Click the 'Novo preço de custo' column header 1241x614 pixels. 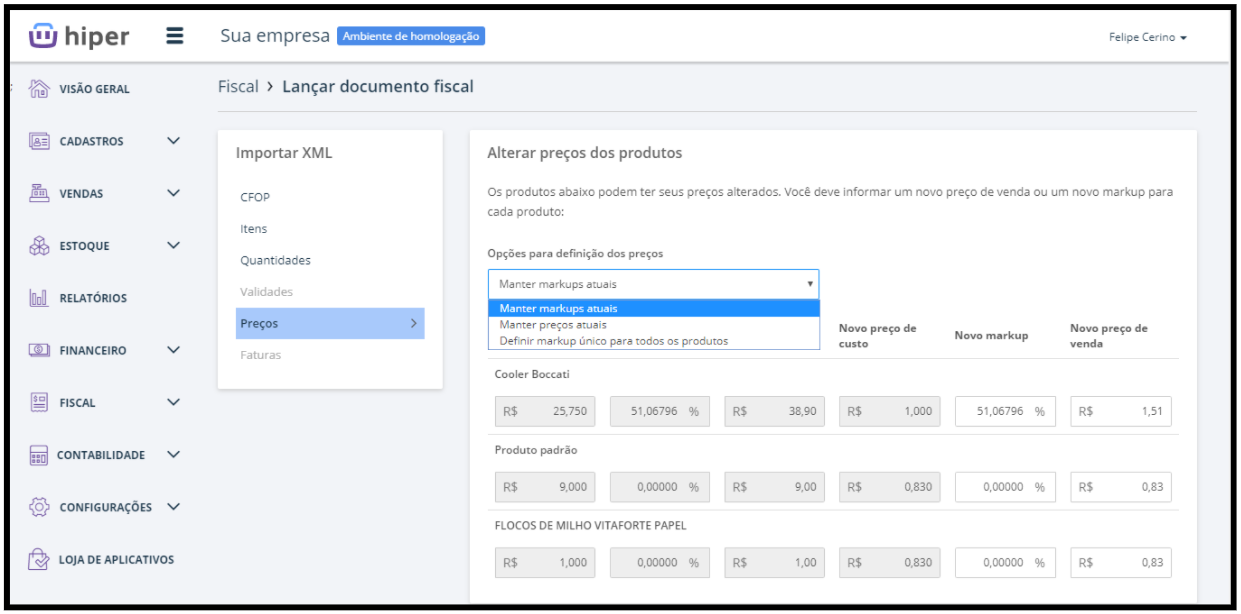pos(878,336)
